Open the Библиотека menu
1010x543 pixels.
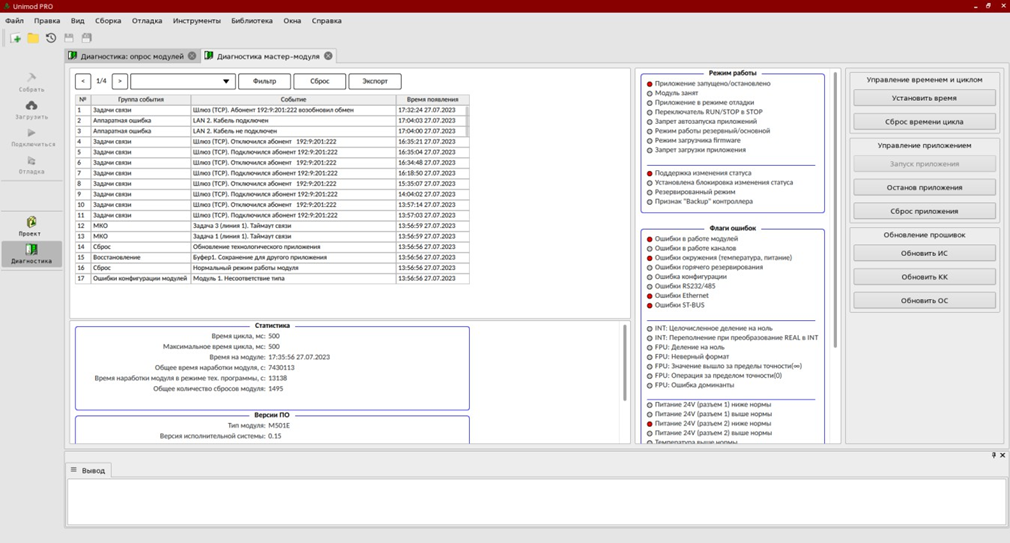pyautogui.click(x=252, y=21)
